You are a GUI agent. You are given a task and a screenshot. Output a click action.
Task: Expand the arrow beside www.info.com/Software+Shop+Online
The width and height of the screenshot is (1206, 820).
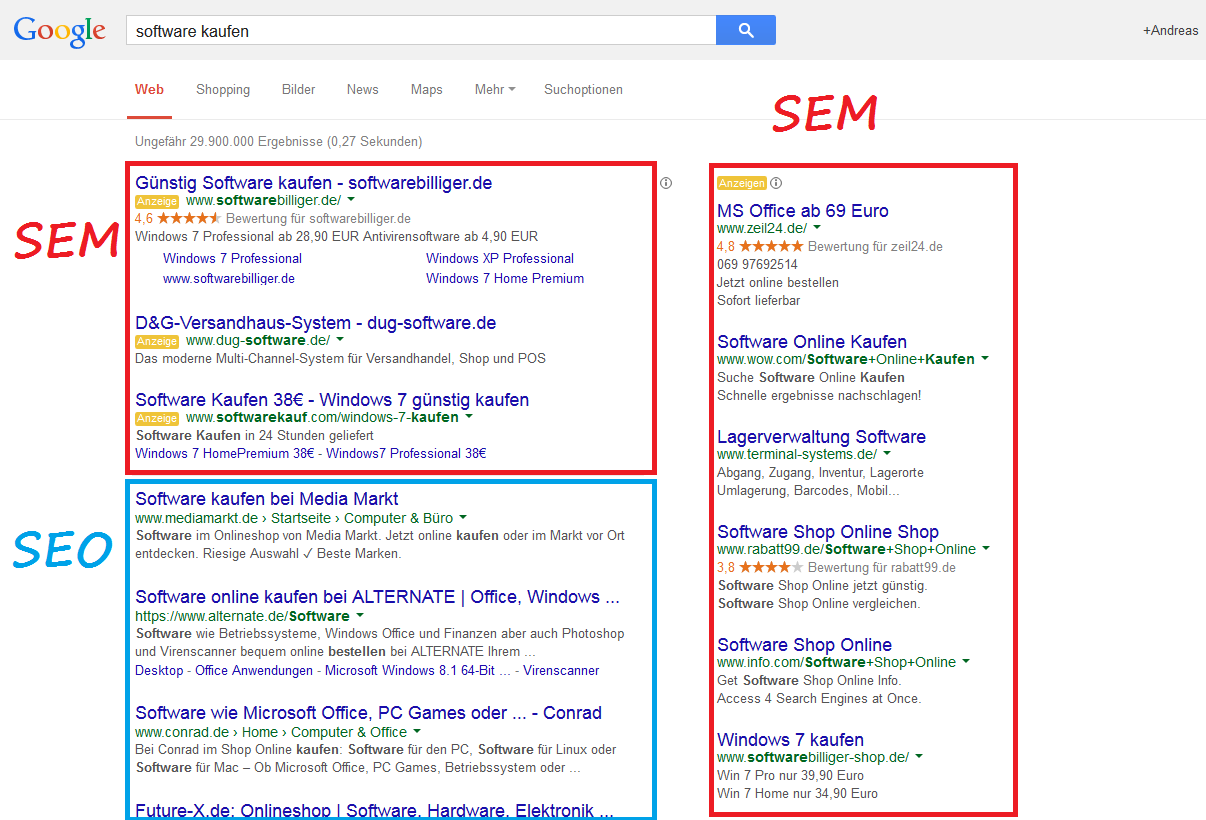tap(966, 662)
